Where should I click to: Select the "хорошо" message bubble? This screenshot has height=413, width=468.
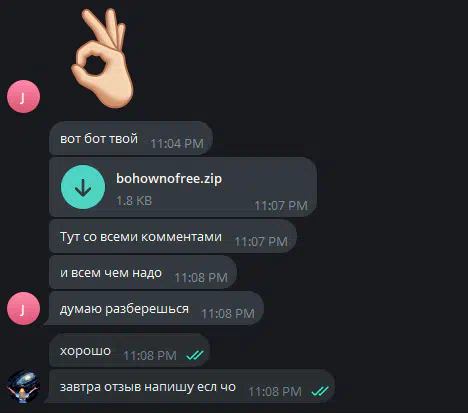click(129, 350)
